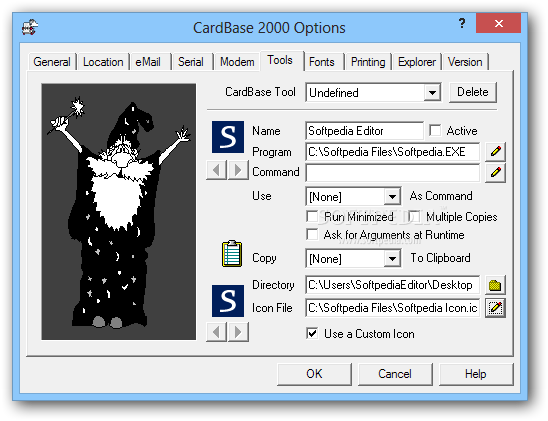Check Ask for Arguments at Runtime

(x=312, y=234)
